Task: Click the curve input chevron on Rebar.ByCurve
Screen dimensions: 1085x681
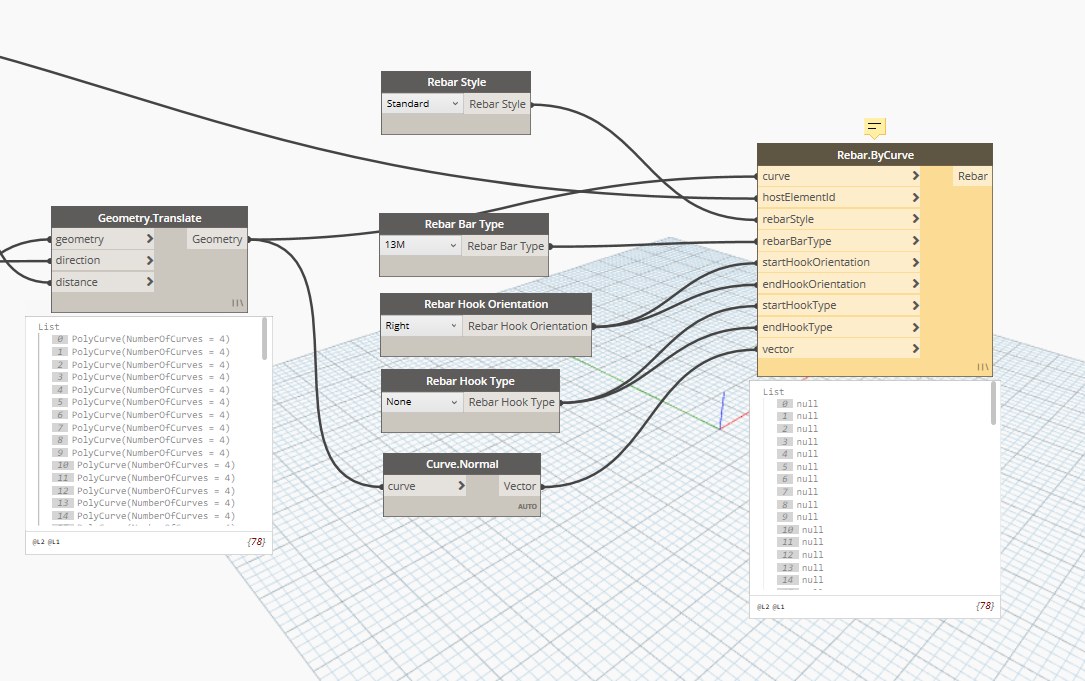Action: pos(915,176)
